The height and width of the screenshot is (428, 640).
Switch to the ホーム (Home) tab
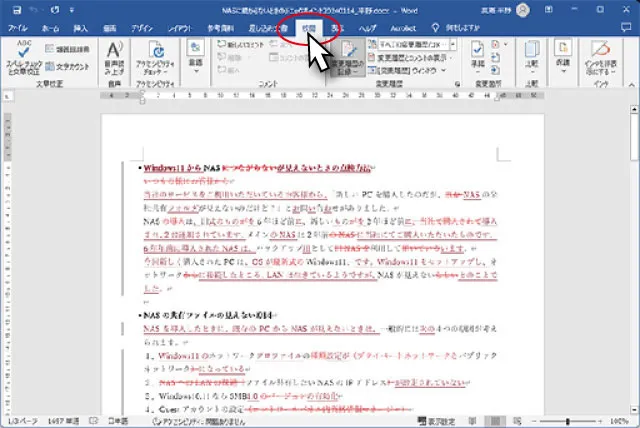coord(50,28)
